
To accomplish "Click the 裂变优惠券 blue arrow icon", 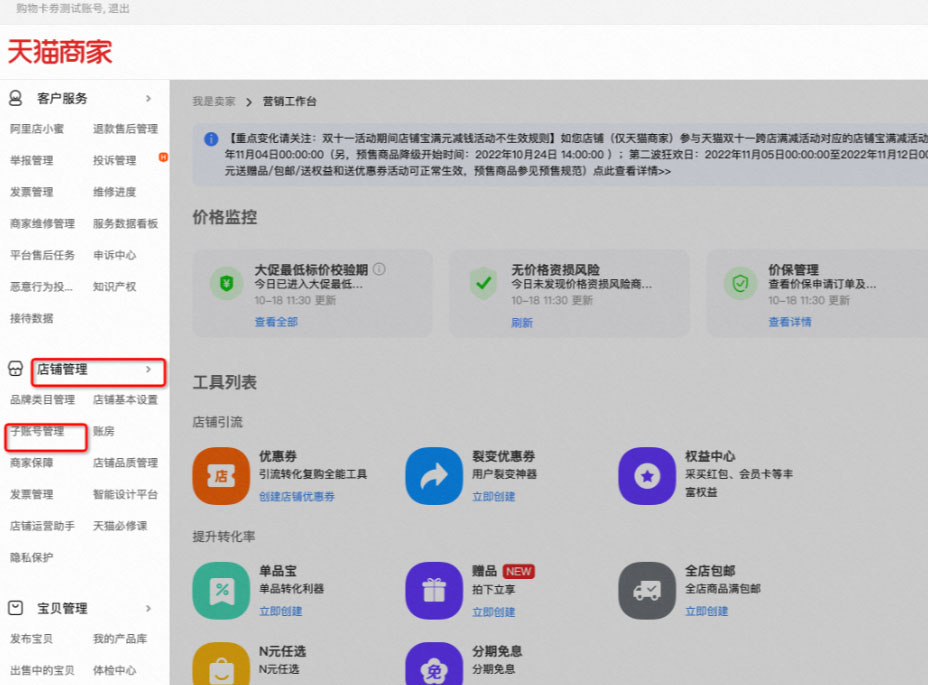I will 433,476.
